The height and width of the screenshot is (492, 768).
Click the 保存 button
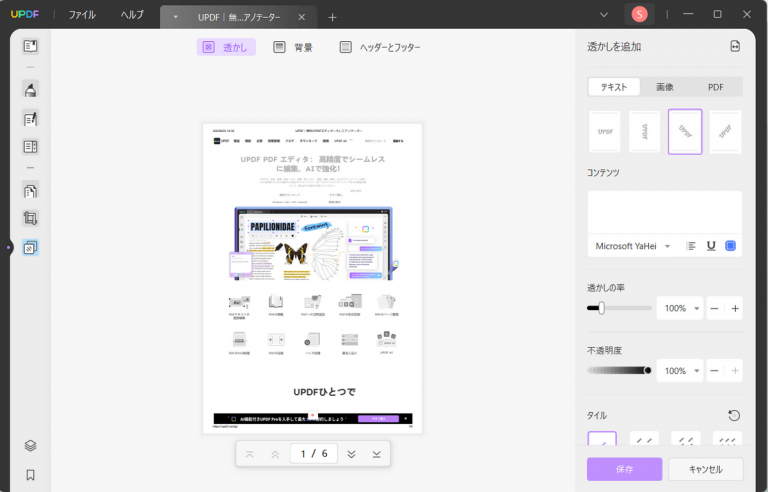click(x=624, y=469)
